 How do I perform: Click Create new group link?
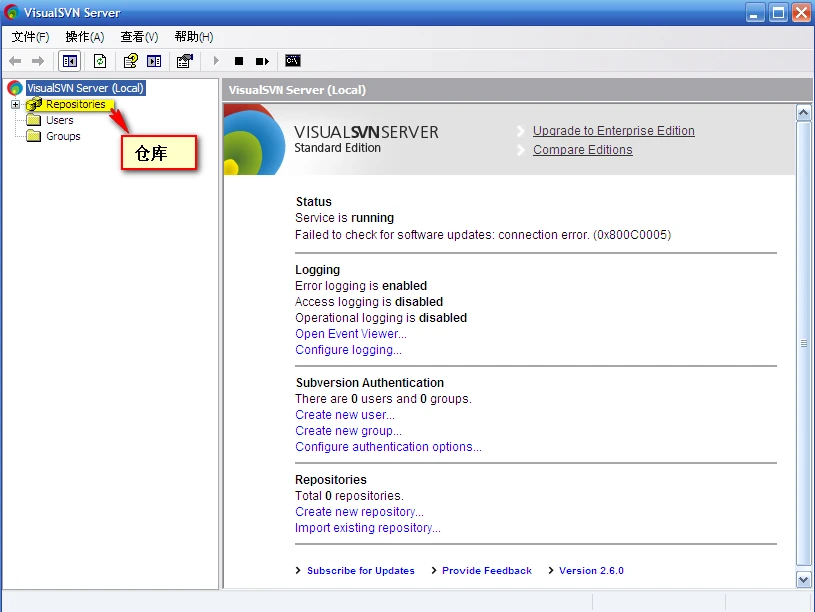(348, 431)
